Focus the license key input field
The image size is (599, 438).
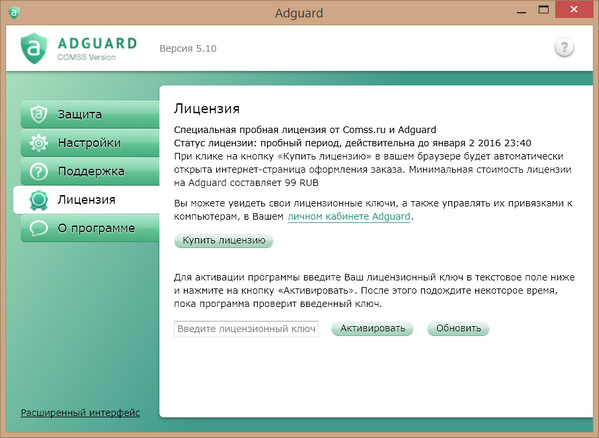(x=246, y=329)
